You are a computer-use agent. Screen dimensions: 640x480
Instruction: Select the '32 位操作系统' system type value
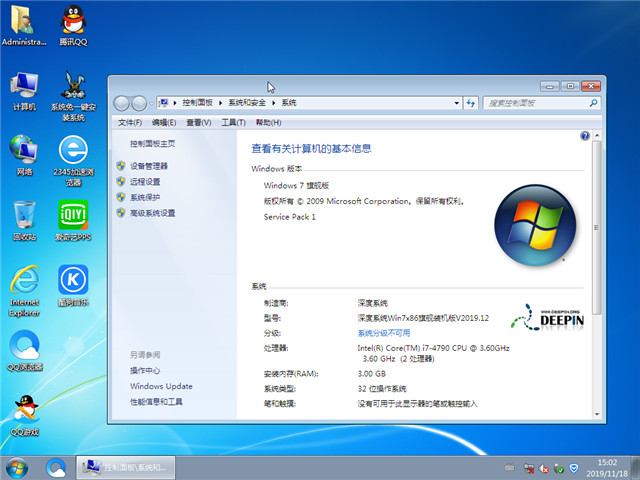point(382,389)
